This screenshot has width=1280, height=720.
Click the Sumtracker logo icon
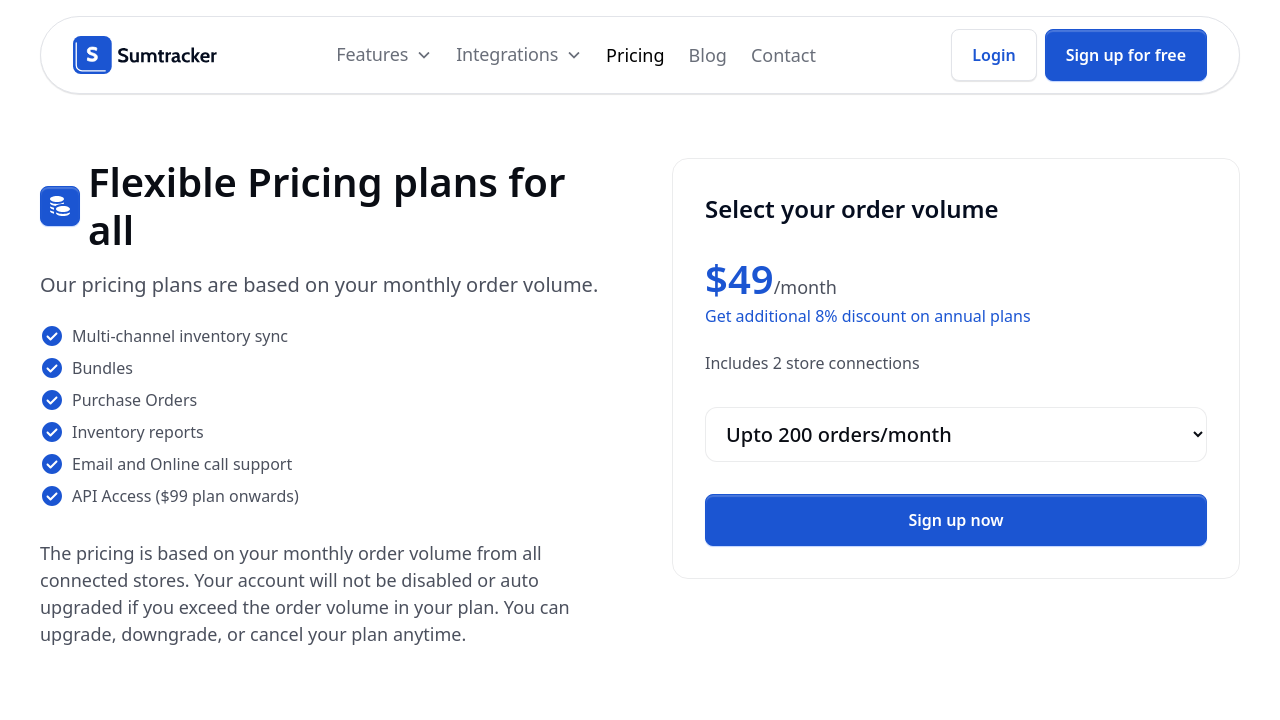click(x=92, y=55)
